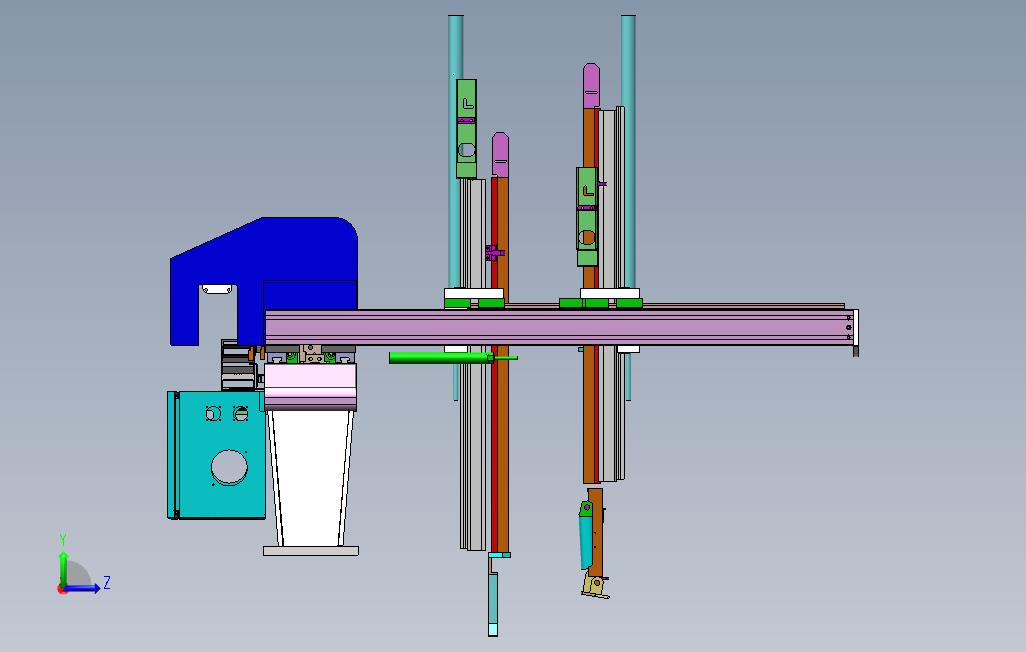This screenshot has width=1026, height=652.
Task: Select the right knob on teal box
Action: (241, 414)
